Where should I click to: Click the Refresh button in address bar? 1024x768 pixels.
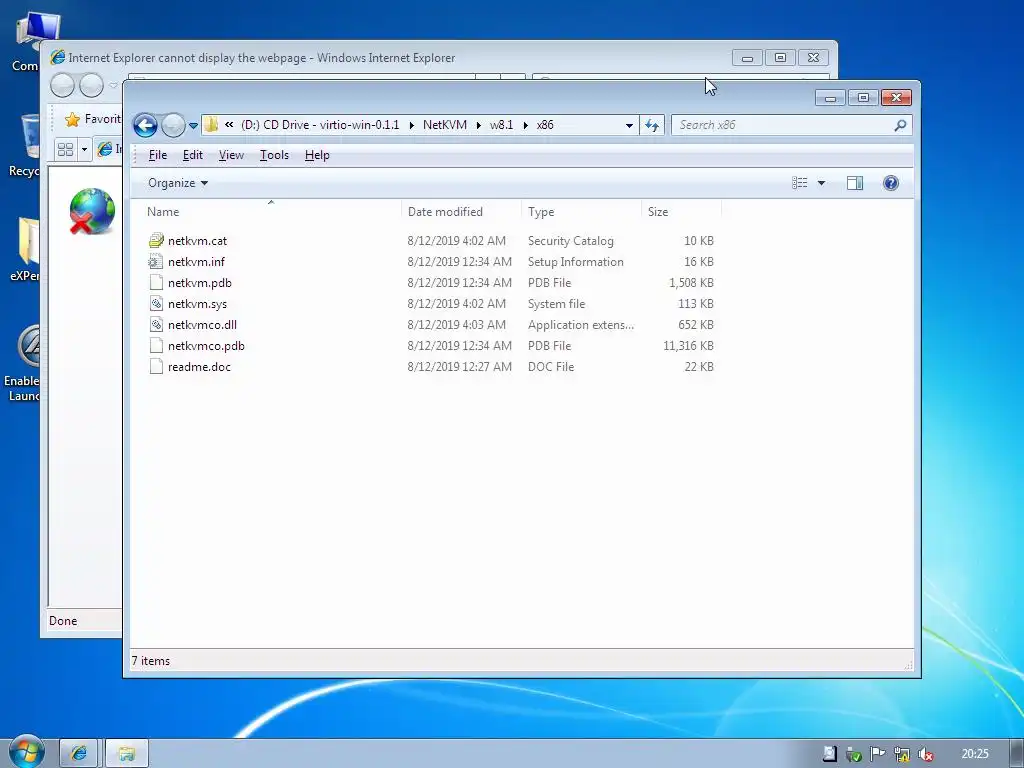tap(652, 125)
